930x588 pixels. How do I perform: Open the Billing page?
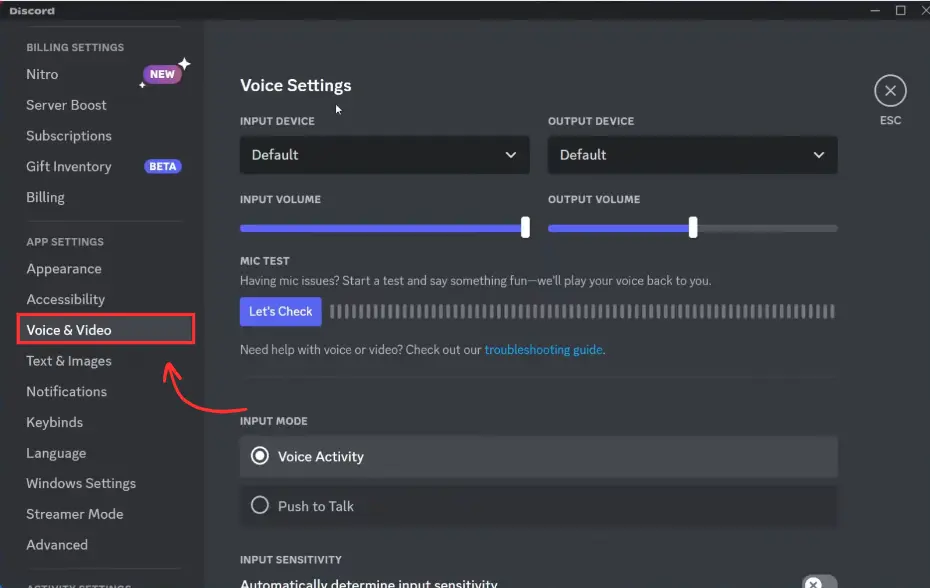pyautogui.click(x=45, y=197)
